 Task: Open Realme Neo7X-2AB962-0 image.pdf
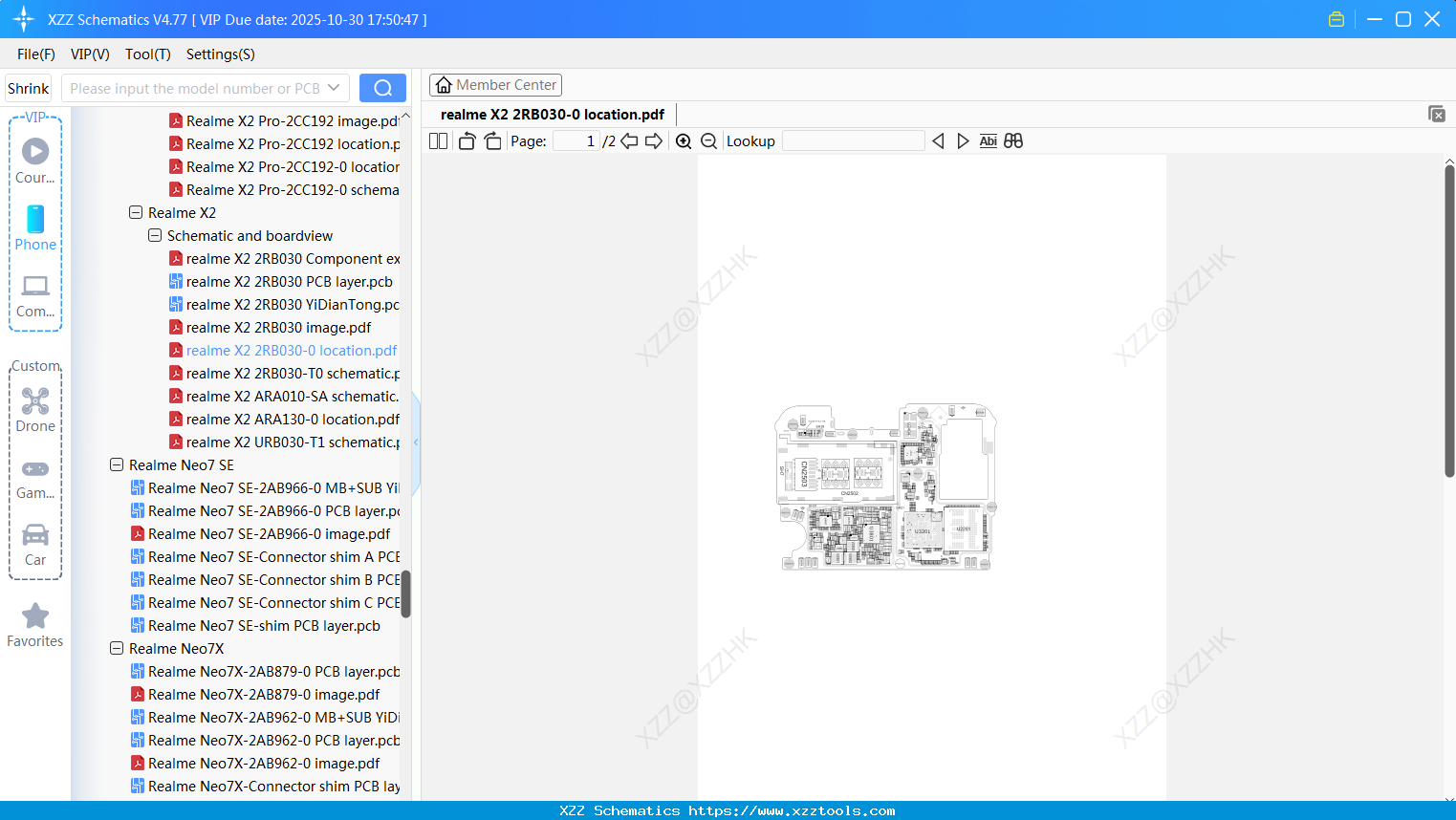pos(255,763)
